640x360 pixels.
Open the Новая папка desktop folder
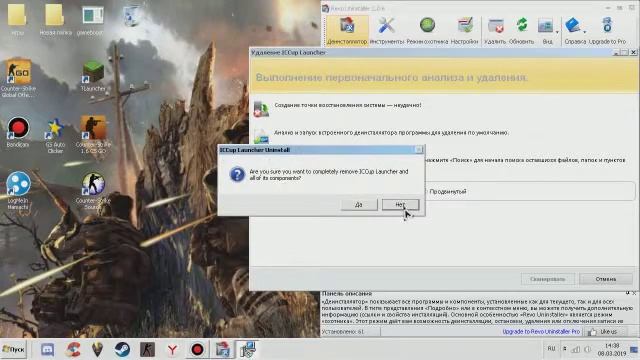[x=56, y=20]
